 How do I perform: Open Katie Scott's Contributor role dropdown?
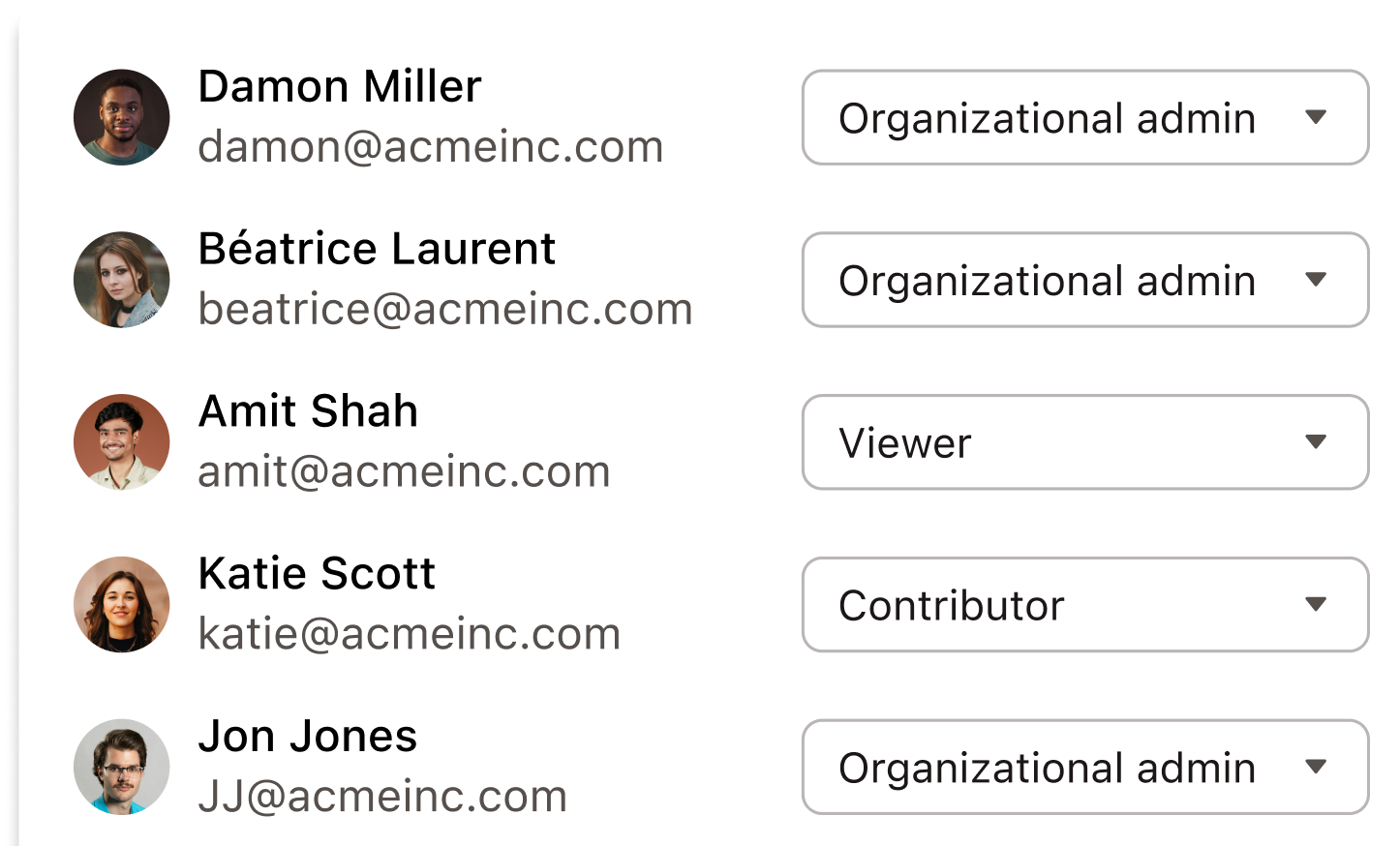coord(1085,605)
